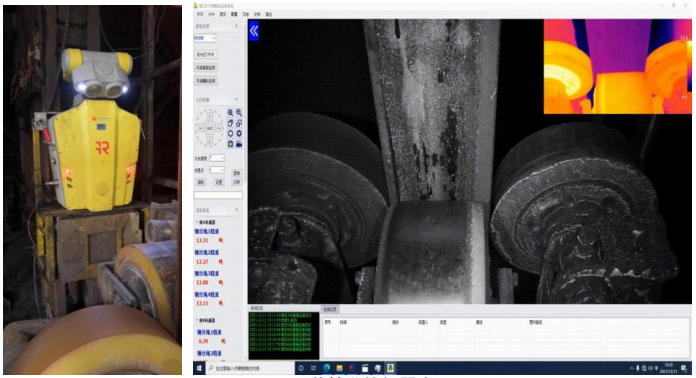The height and width of the screenshot is (378, 696).
Task: Click the blue camera record icon in the control grid
Action: click(x=239, y=144)
